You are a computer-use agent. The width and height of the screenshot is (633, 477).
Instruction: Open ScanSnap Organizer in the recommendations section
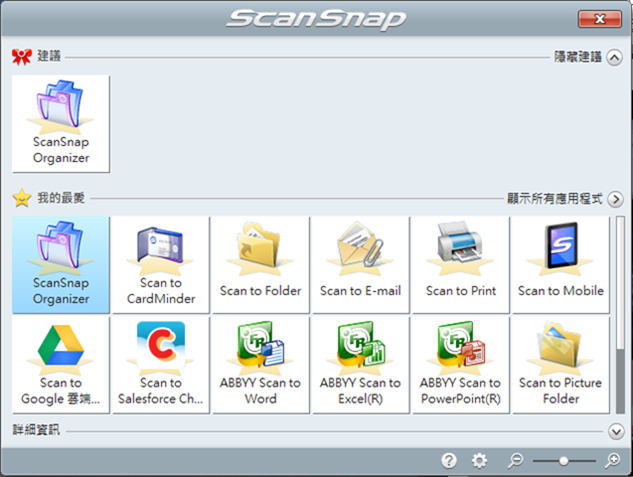[x=61, y=123]
